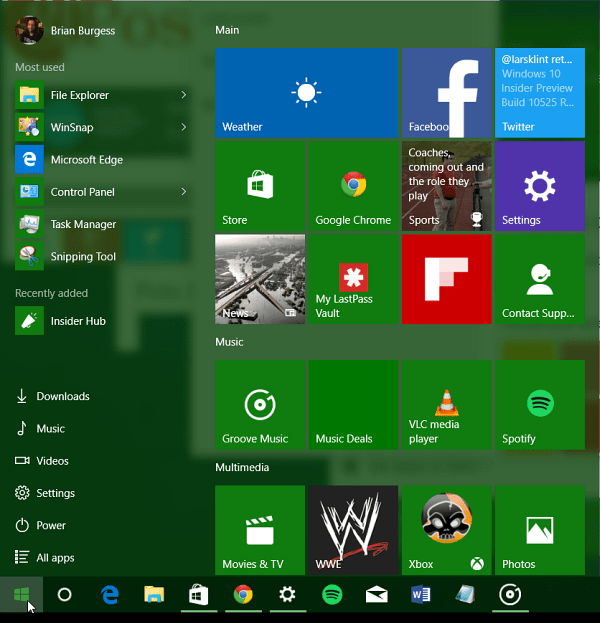Open Task Manager from Most used
This screenshot has width=600, height=623.
coord(101,224)
